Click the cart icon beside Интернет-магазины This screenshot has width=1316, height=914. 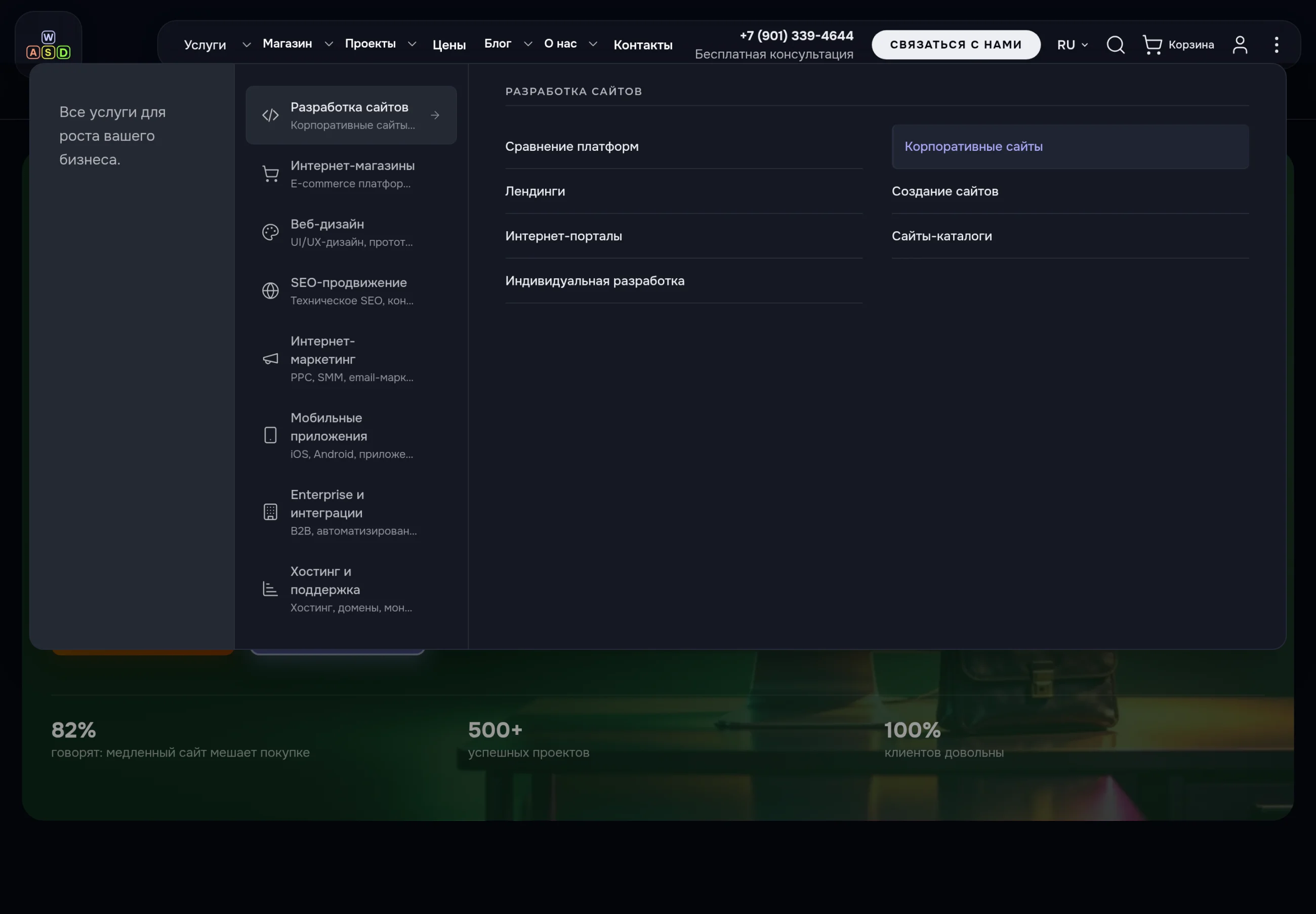(x=270, y=174)
